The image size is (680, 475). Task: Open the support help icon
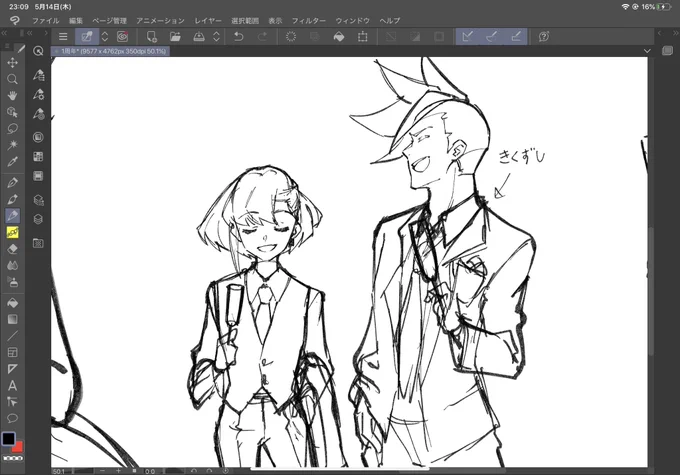coord(544,36)
